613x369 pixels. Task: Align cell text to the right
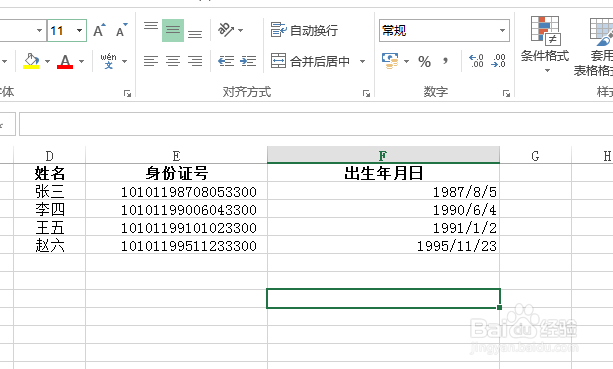click(195, 61)
